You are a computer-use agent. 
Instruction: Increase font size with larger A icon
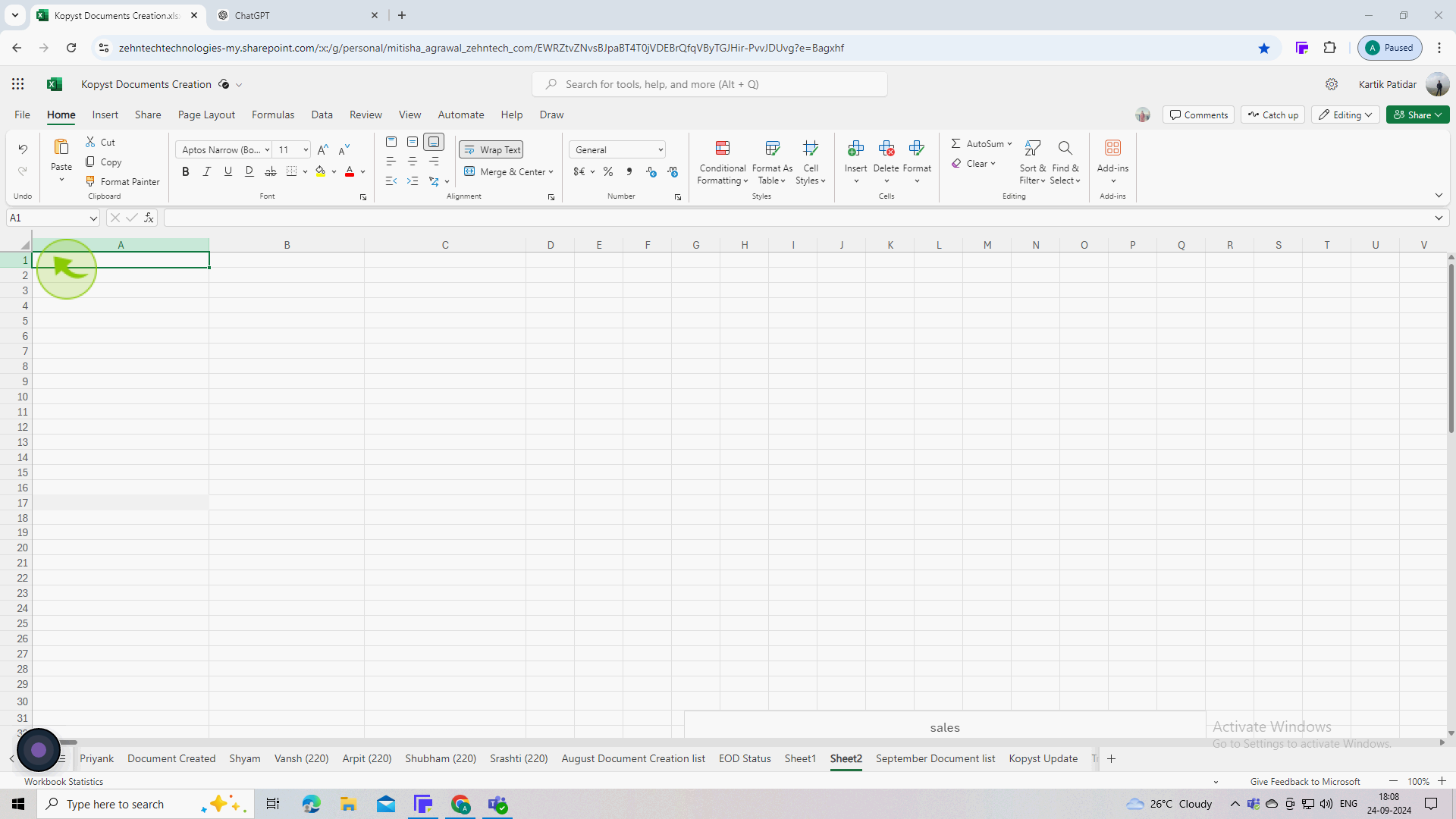point(323,149)
